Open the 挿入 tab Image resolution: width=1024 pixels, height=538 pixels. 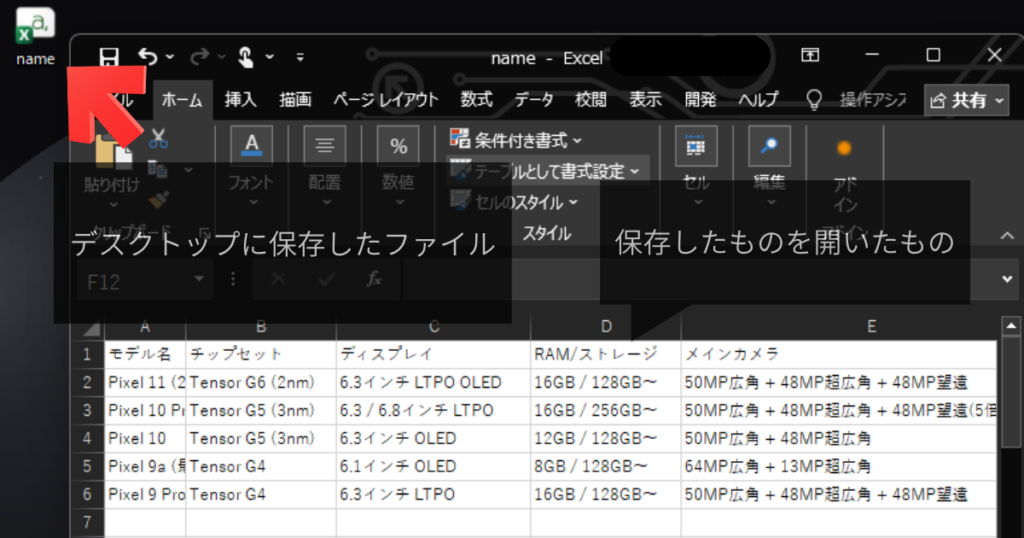point(240,100)
